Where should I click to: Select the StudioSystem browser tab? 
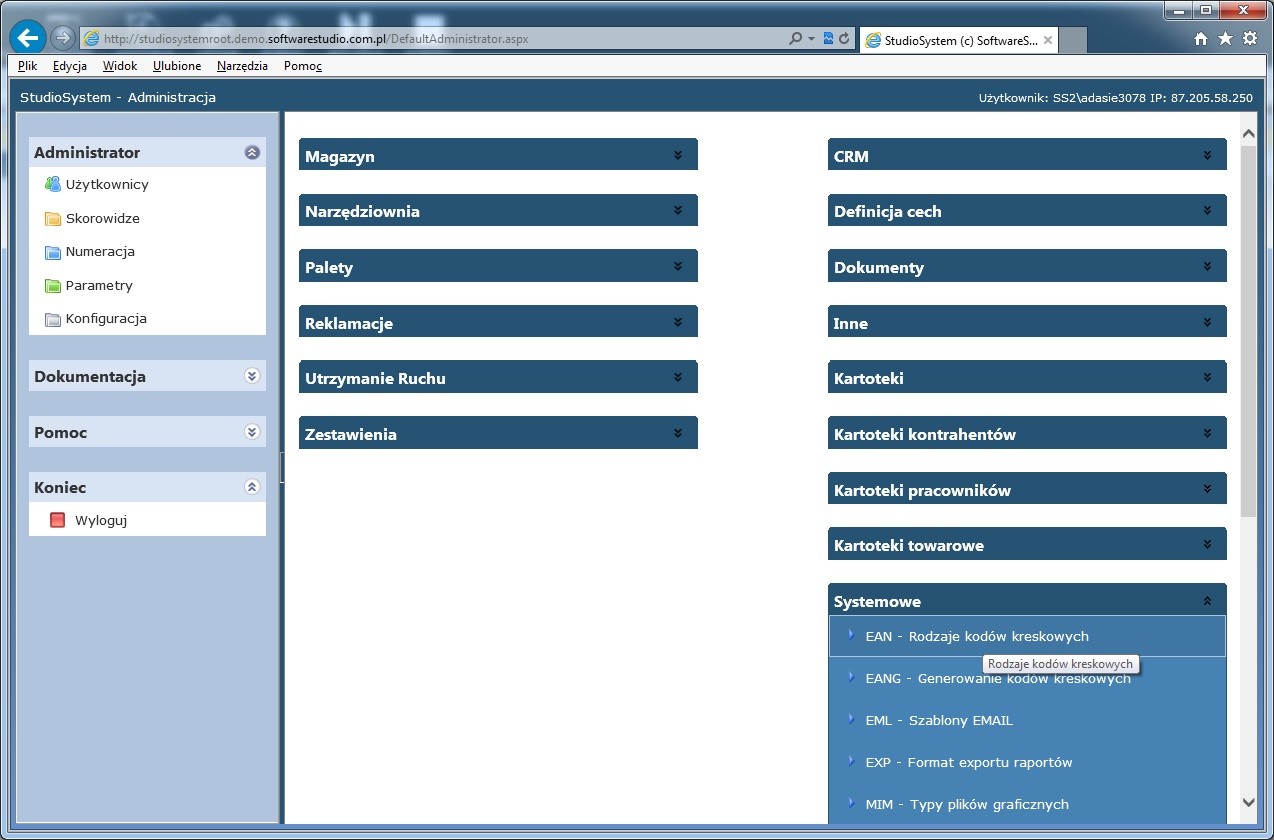click(960, 40)
